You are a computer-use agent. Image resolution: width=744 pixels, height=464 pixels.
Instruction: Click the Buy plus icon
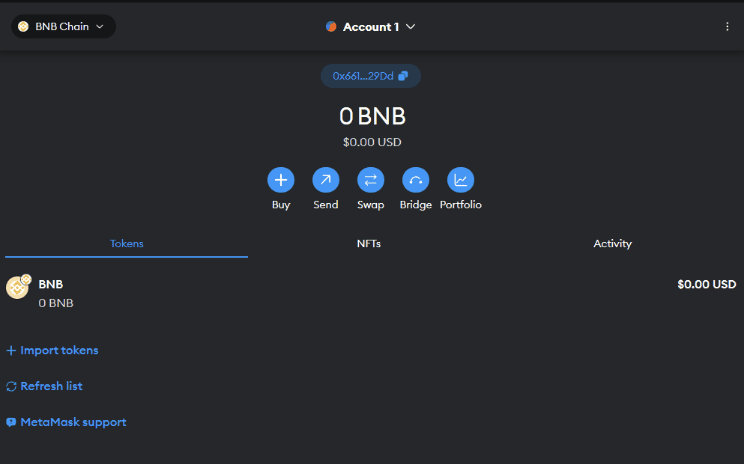coord(281,180)
